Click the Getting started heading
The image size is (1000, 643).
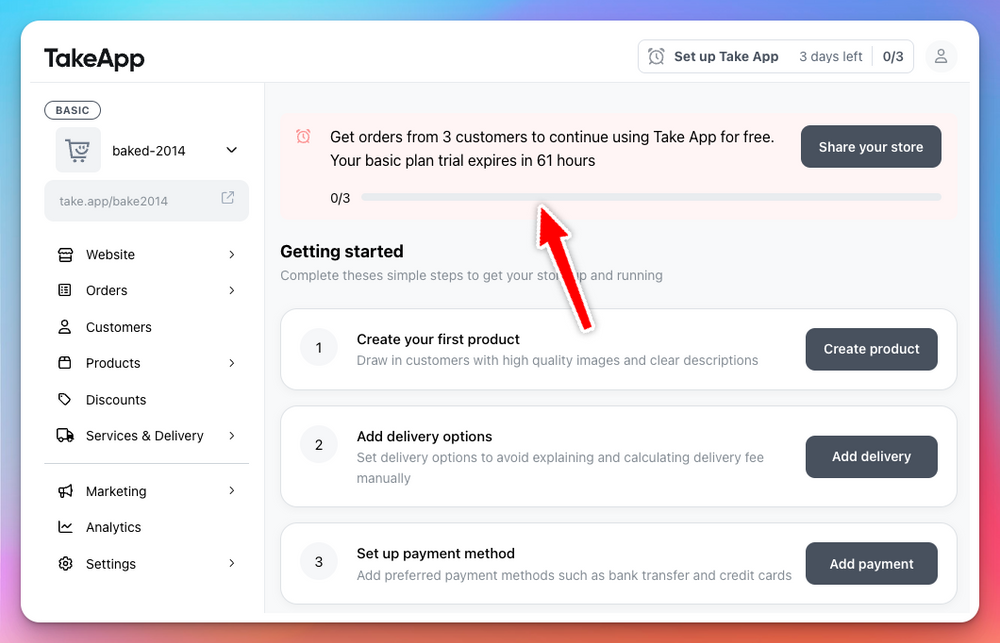tap(342, 251)
